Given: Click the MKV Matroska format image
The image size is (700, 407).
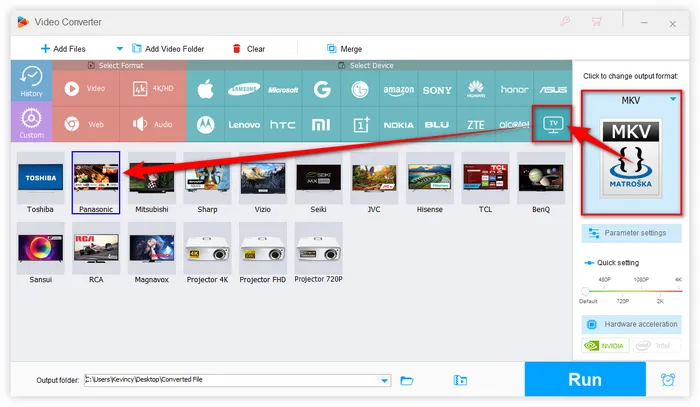Looking at the screenshot, I should click(631, 158).
